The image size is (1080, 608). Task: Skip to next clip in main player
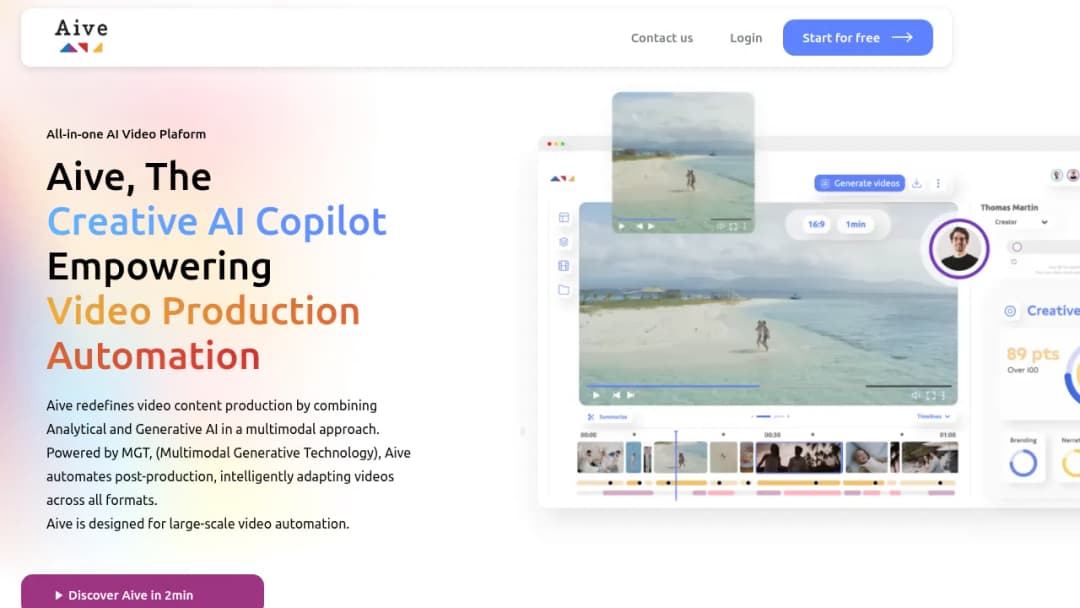pyautogui.click(x=630, y=395)
